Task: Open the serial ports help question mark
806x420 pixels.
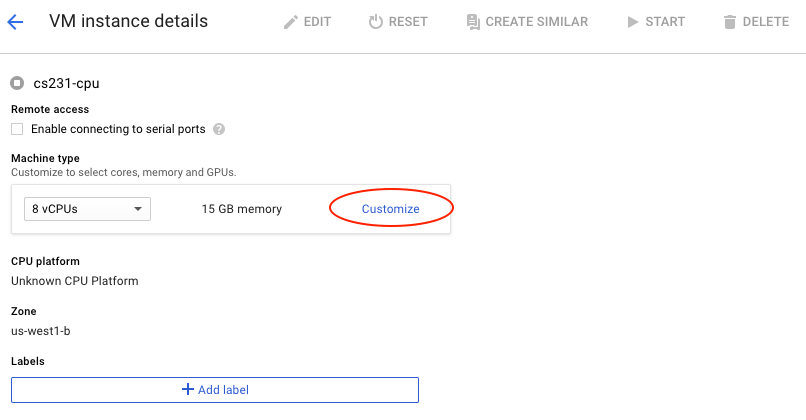Action: click(x=219, y=129)
